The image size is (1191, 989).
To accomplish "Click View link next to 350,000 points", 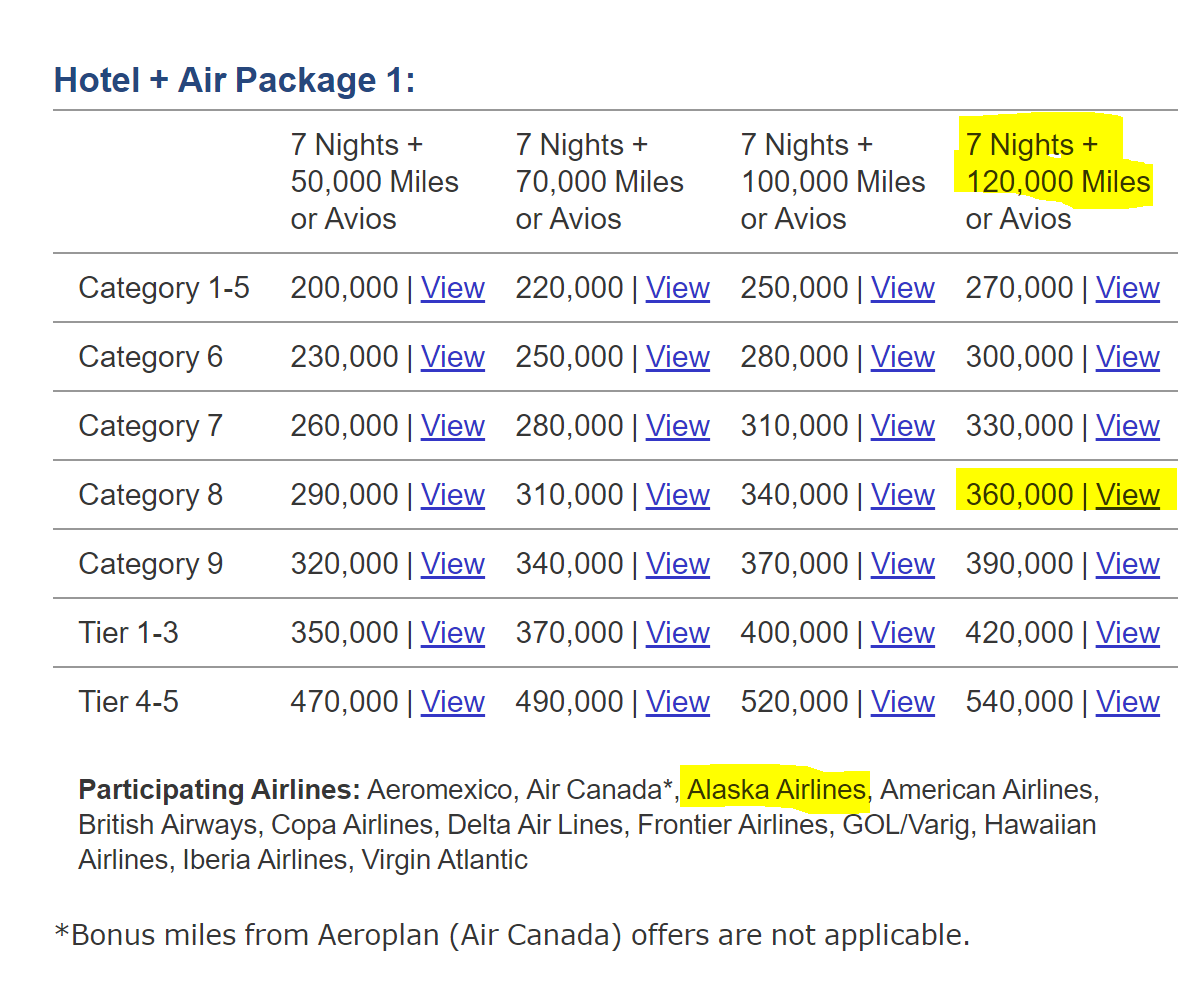I will (452, 633).
